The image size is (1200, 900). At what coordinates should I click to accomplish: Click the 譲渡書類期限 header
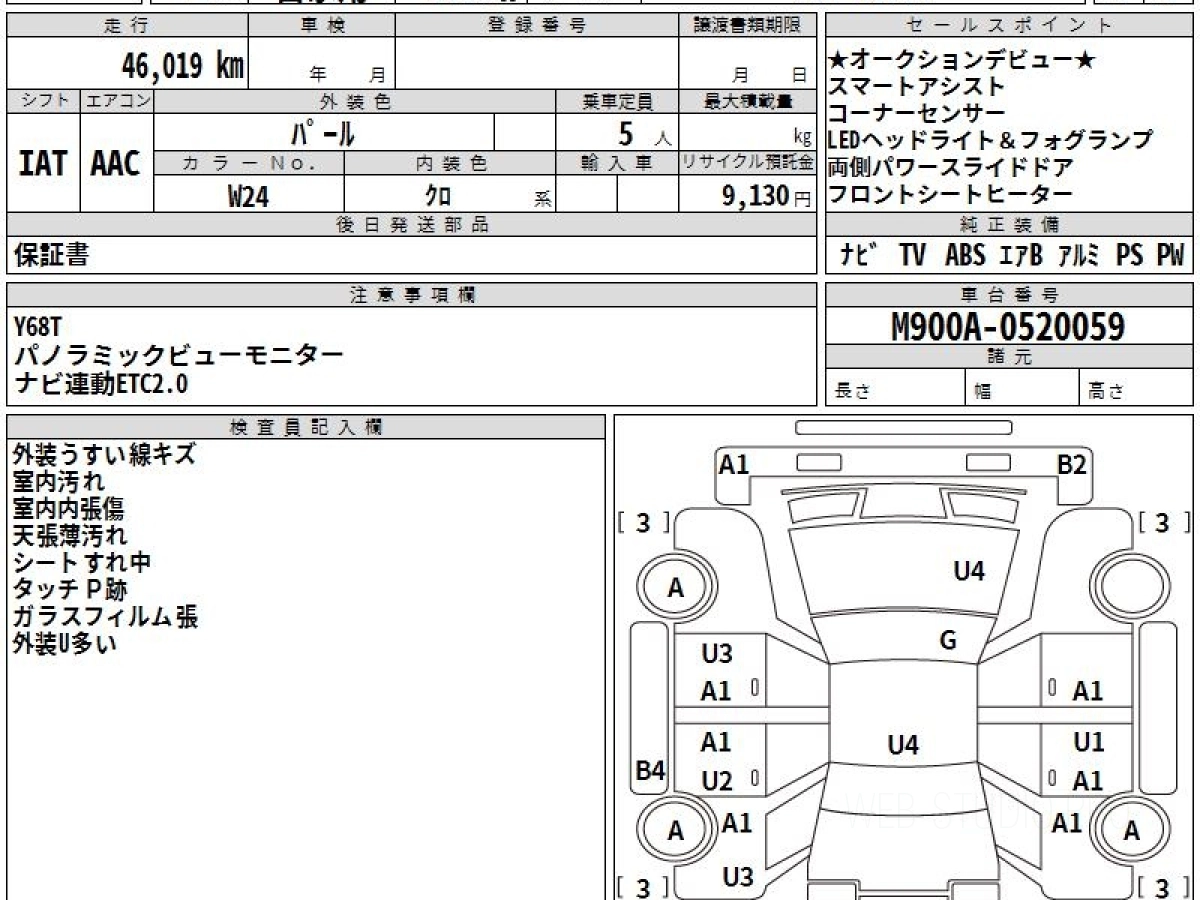click(x=747, y=26)
